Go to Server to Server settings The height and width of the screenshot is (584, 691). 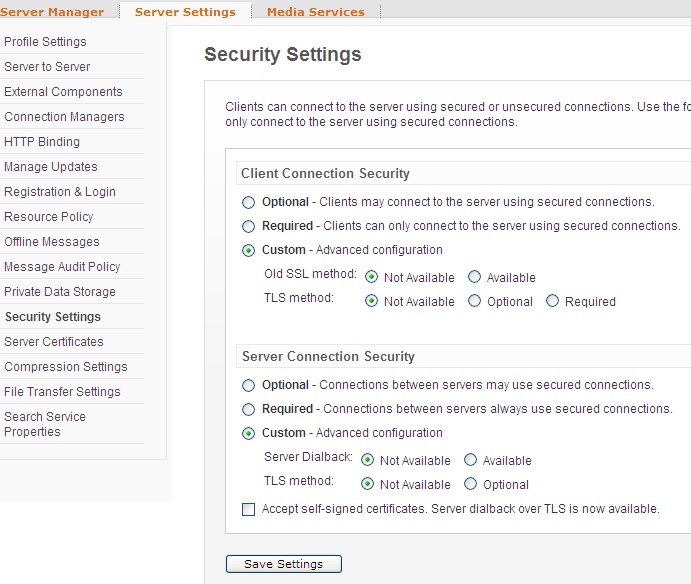47,67
